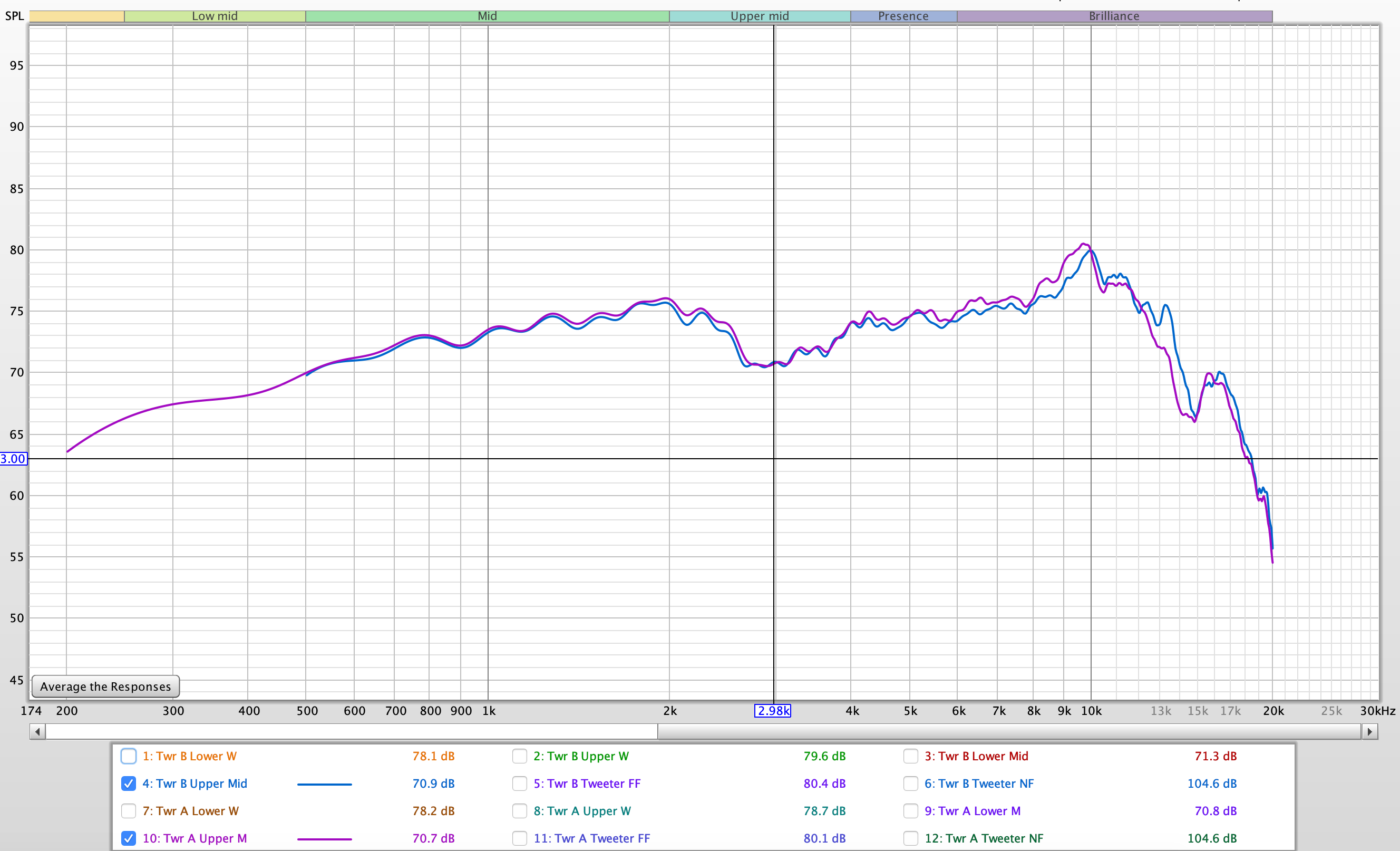
Task: Click the Average the Responses button
Action: 105,686
